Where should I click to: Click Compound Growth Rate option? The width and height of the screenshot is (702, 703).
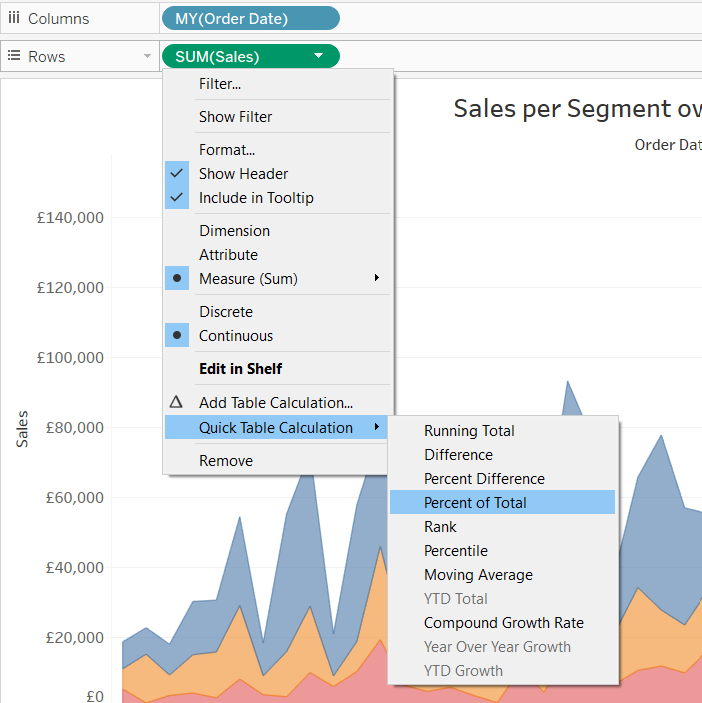click(503, 623)
